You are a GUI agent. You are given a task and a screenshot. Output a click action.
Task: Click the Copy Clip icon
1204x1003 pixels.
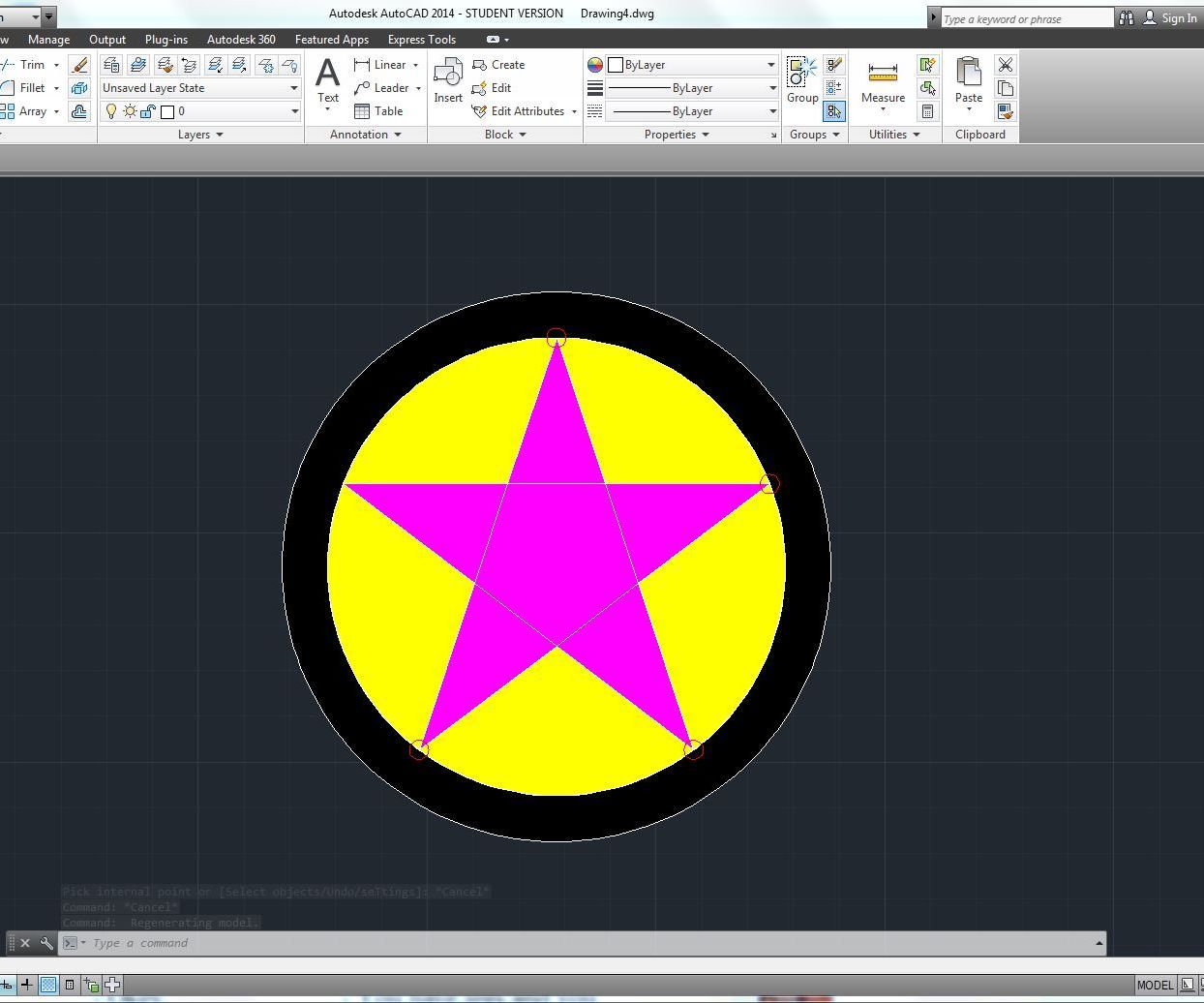[1006, 88]
